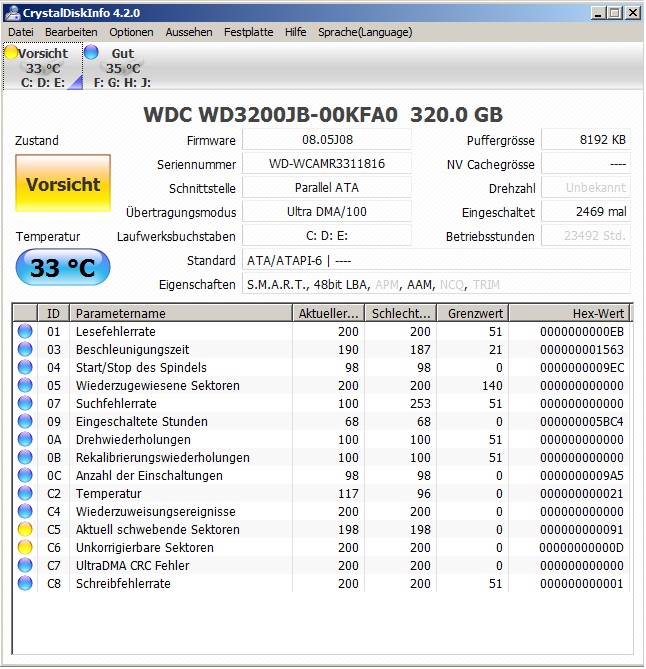
Task: Open the Sprache(Language) menu
Action: pos(365,32)
